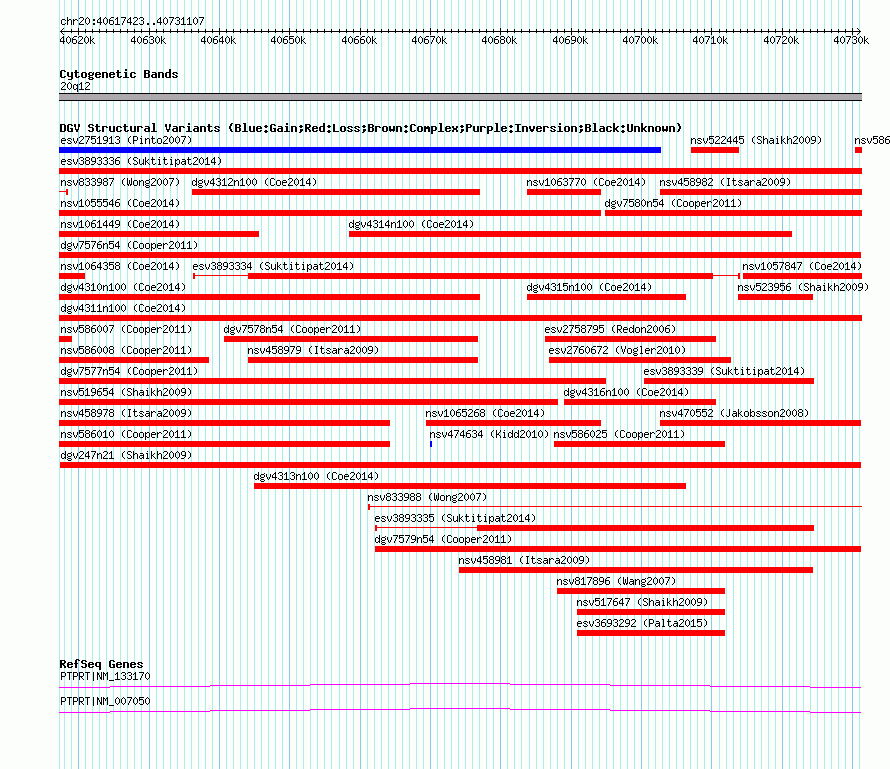Click nsv458979 (Itsara2009) label
This screenshot has height=769, width=890.
coord(313,350)
